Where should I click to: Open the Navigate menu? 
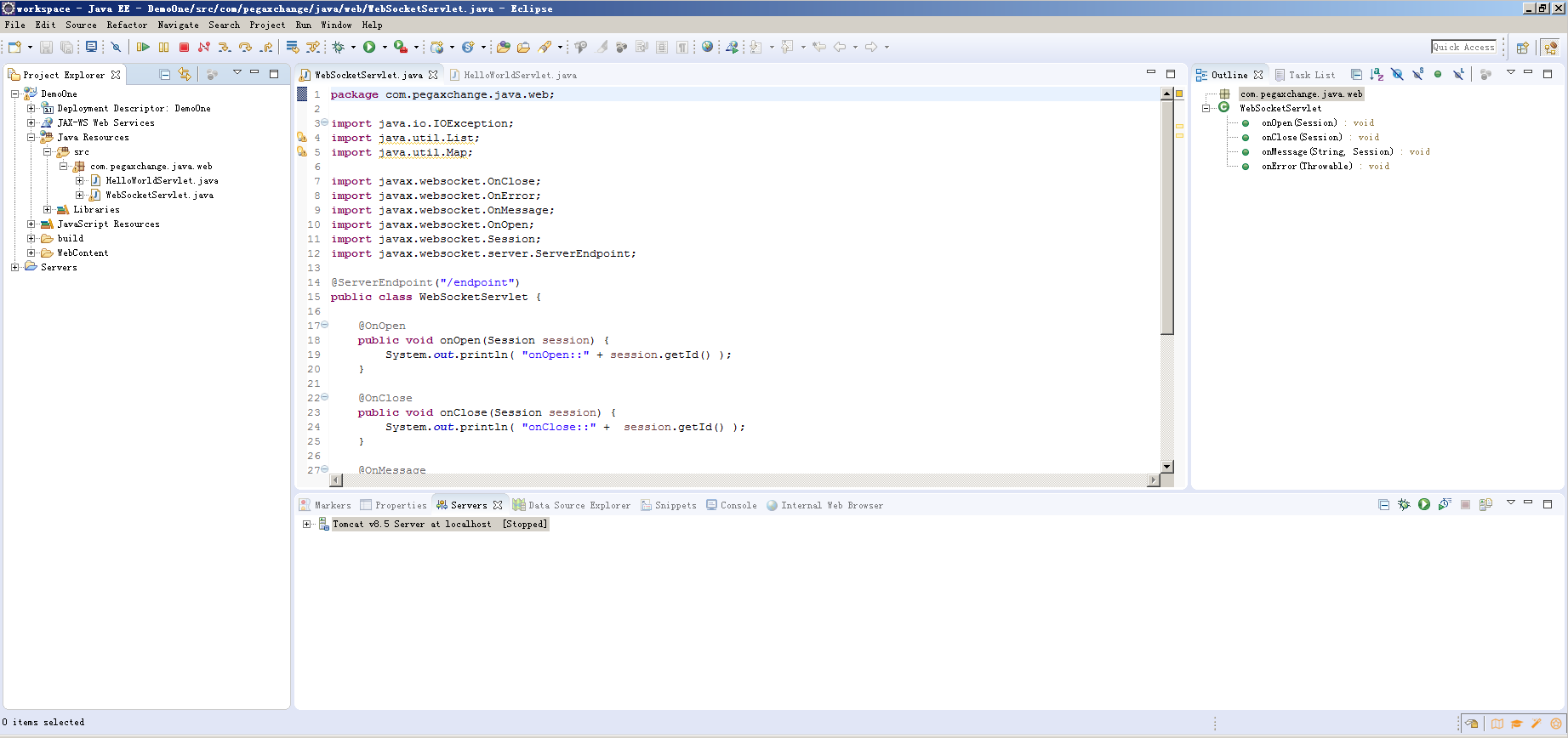[x=178, y=25]
